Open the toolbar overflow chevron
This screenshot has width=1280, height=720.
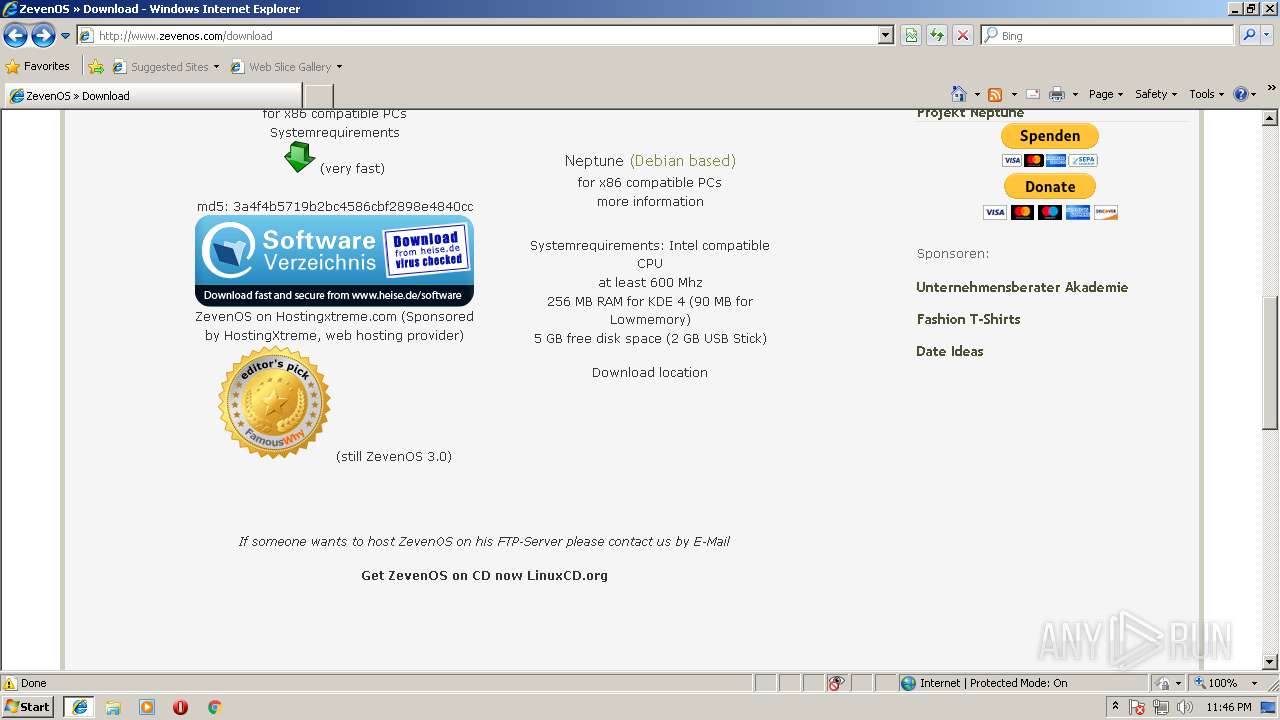(1272, 88)
